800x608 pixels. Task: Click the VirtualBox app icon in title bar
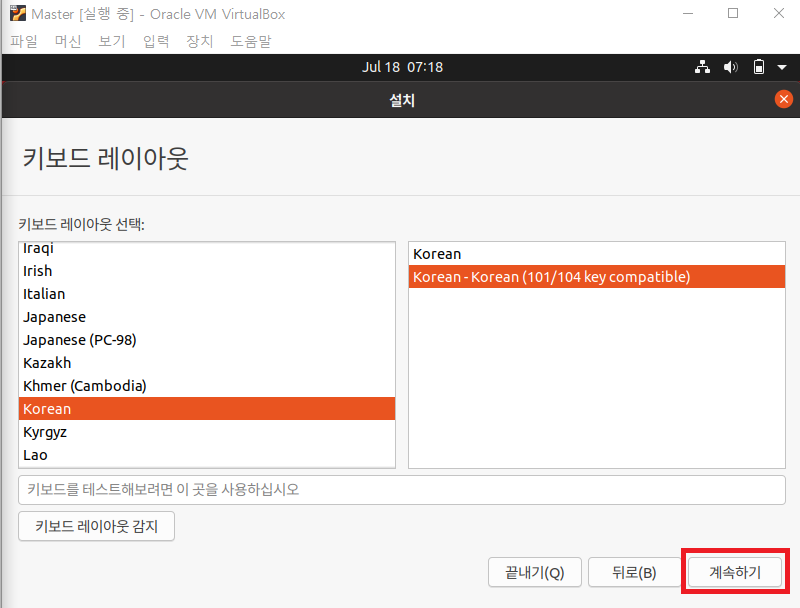pos(18,13)
